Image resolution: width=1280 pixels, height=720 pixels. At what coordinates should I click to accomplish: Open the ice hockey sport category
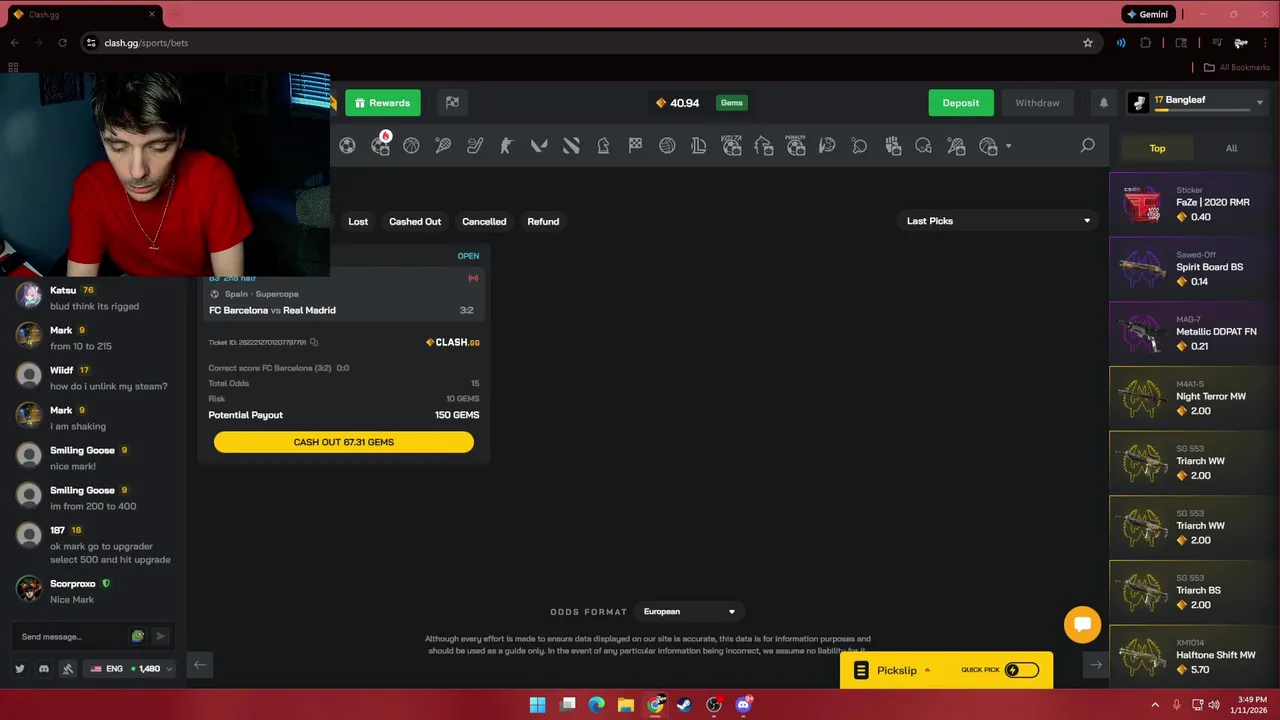(x=475, y=146)
